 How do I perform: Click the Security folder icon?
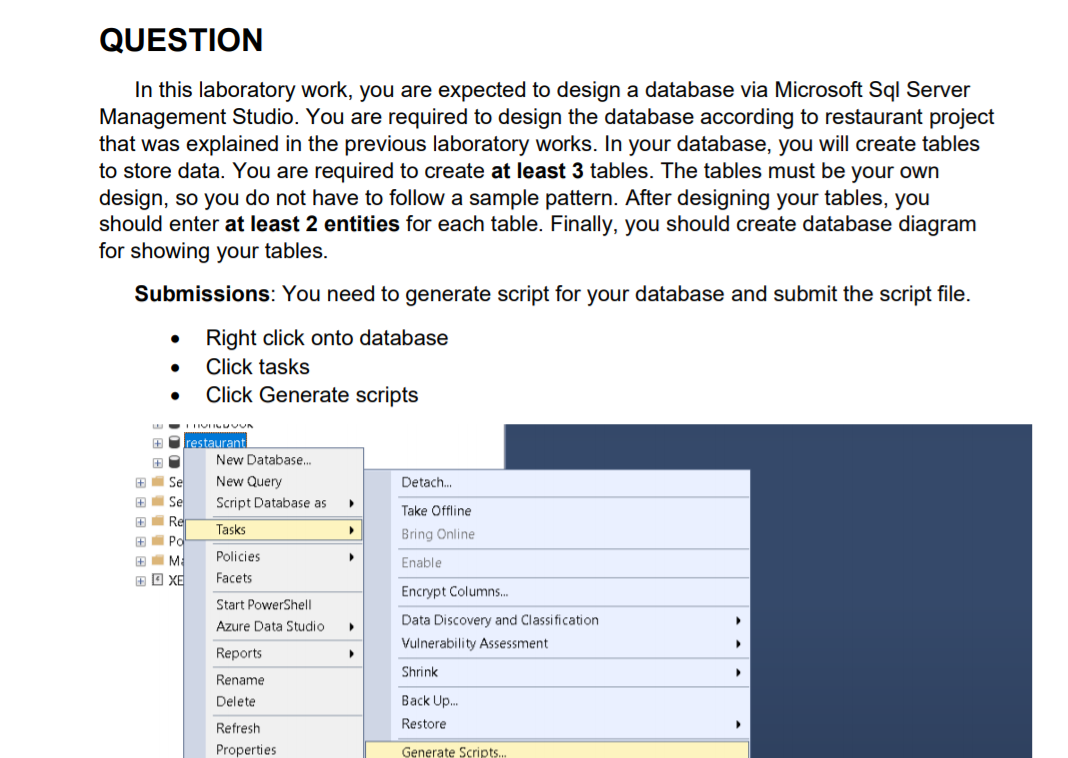158,481
